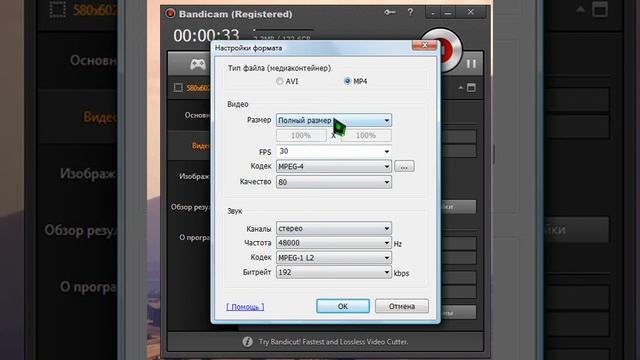Select the Bandicam gamepad game recording mode

click(198, 64)
